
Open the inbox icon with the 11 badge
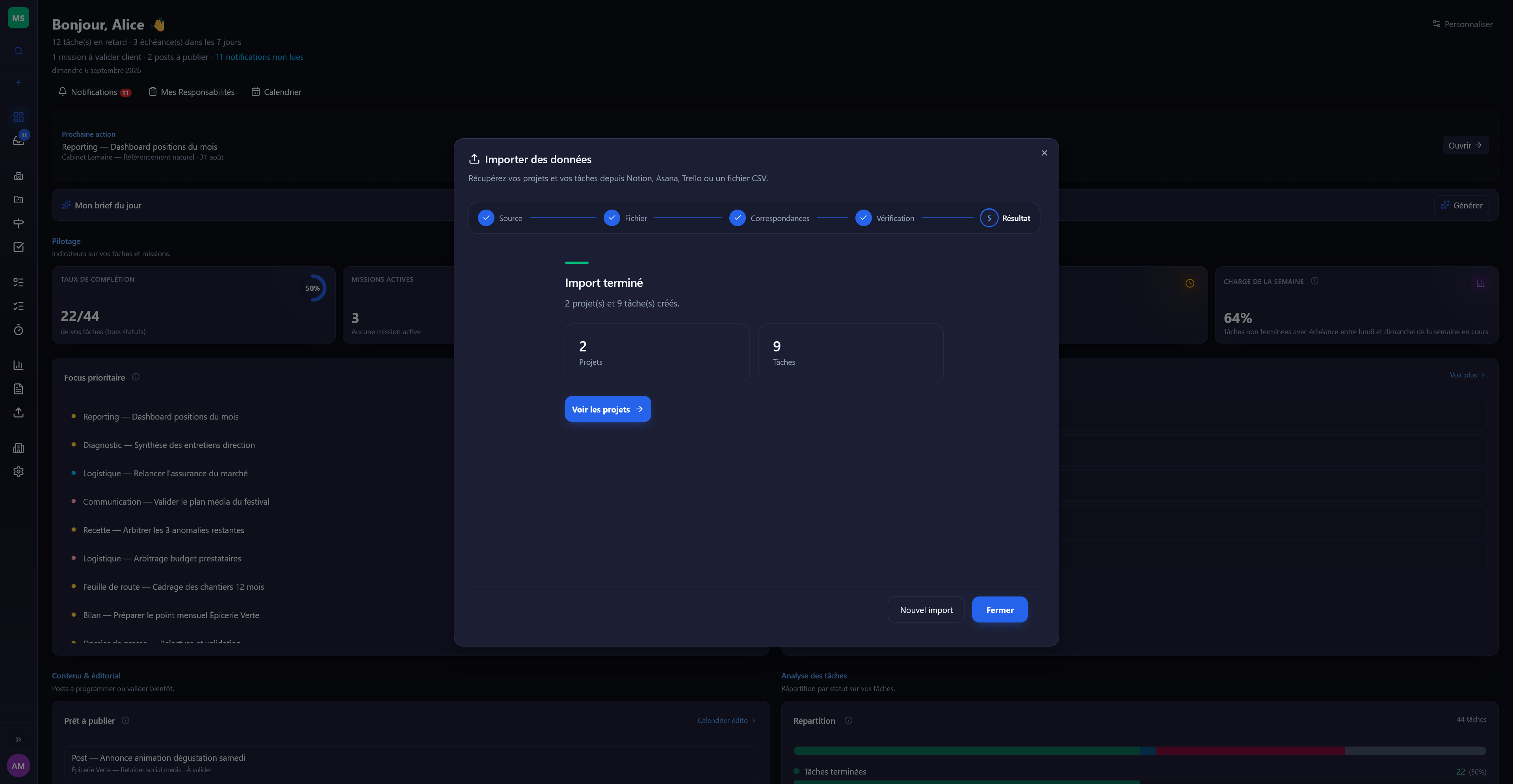pos(18,140)
